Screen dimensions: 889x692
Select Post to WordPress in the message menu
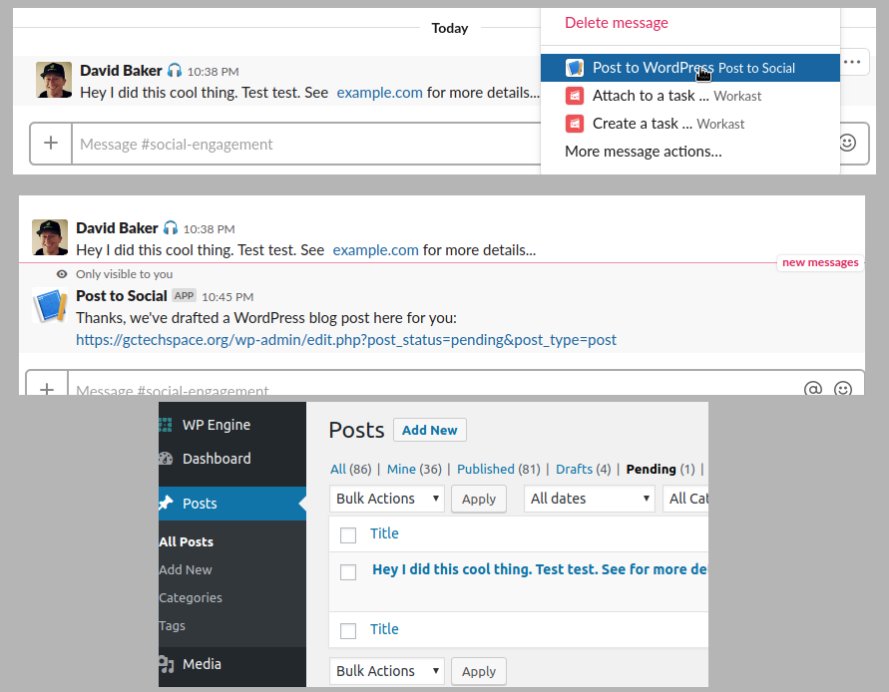click(690, 68)
